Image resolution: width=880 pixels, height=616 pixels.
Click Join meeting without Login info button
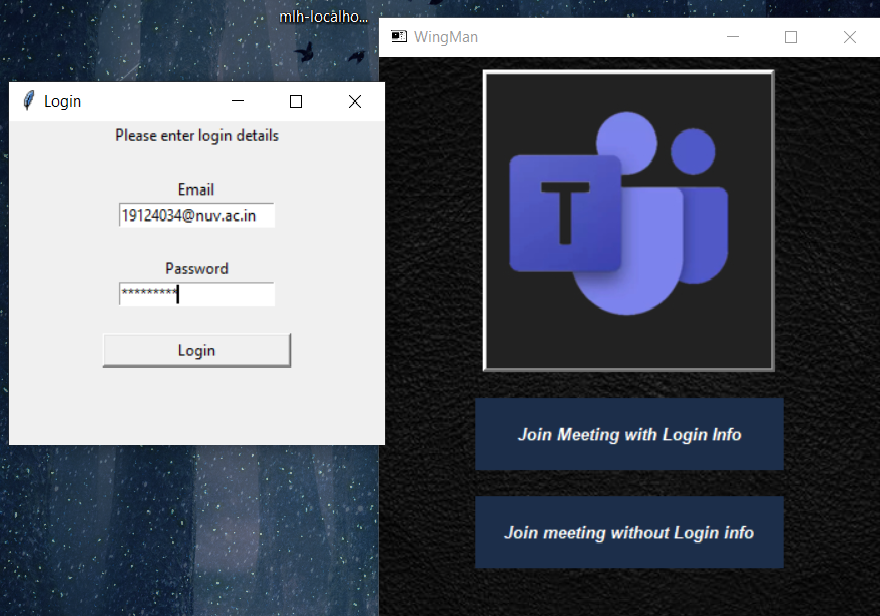coord(629,532)
